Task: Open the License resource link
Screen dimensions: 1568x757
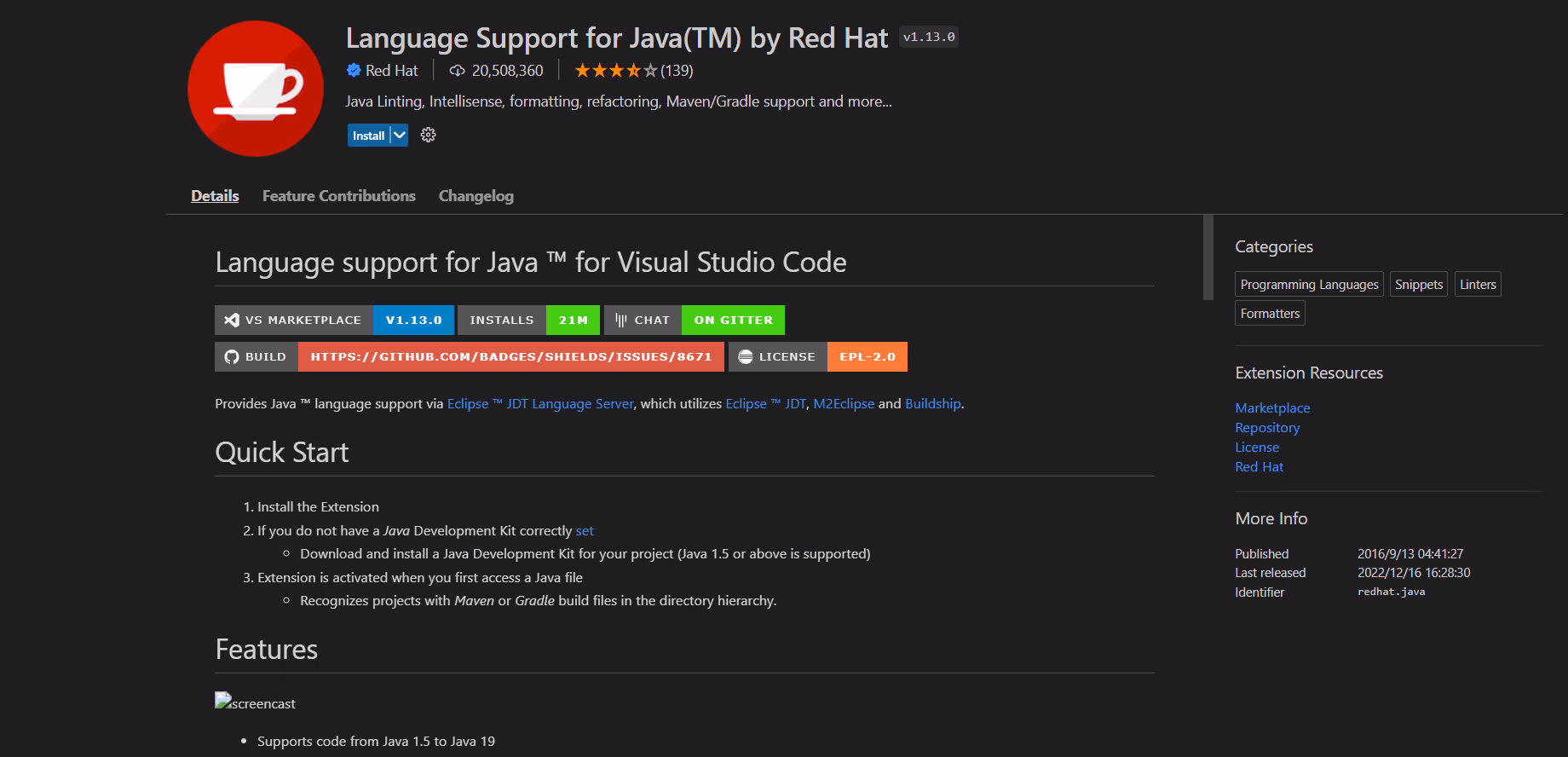Action: pos(1257,448)
